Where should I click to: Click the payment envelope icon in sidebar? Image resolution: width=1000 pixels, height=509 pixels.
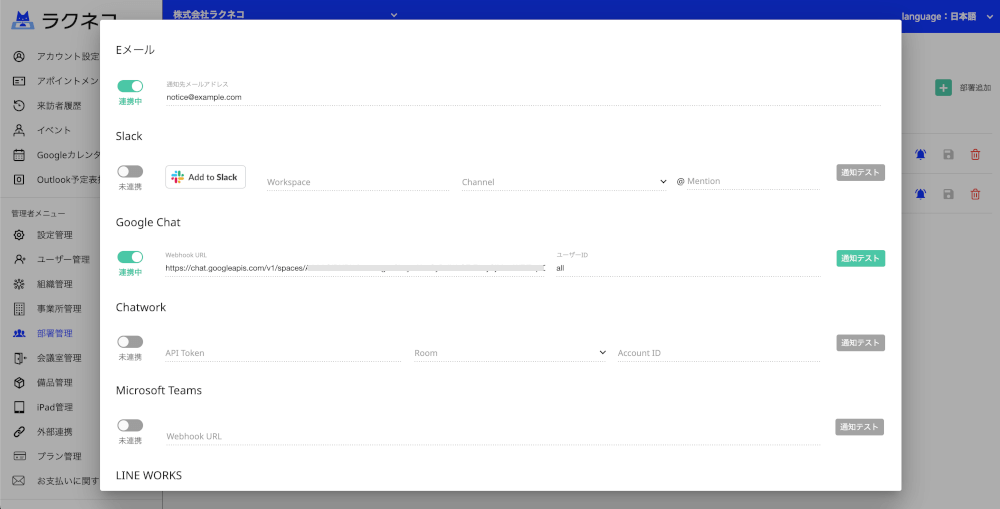click(18, 480)
